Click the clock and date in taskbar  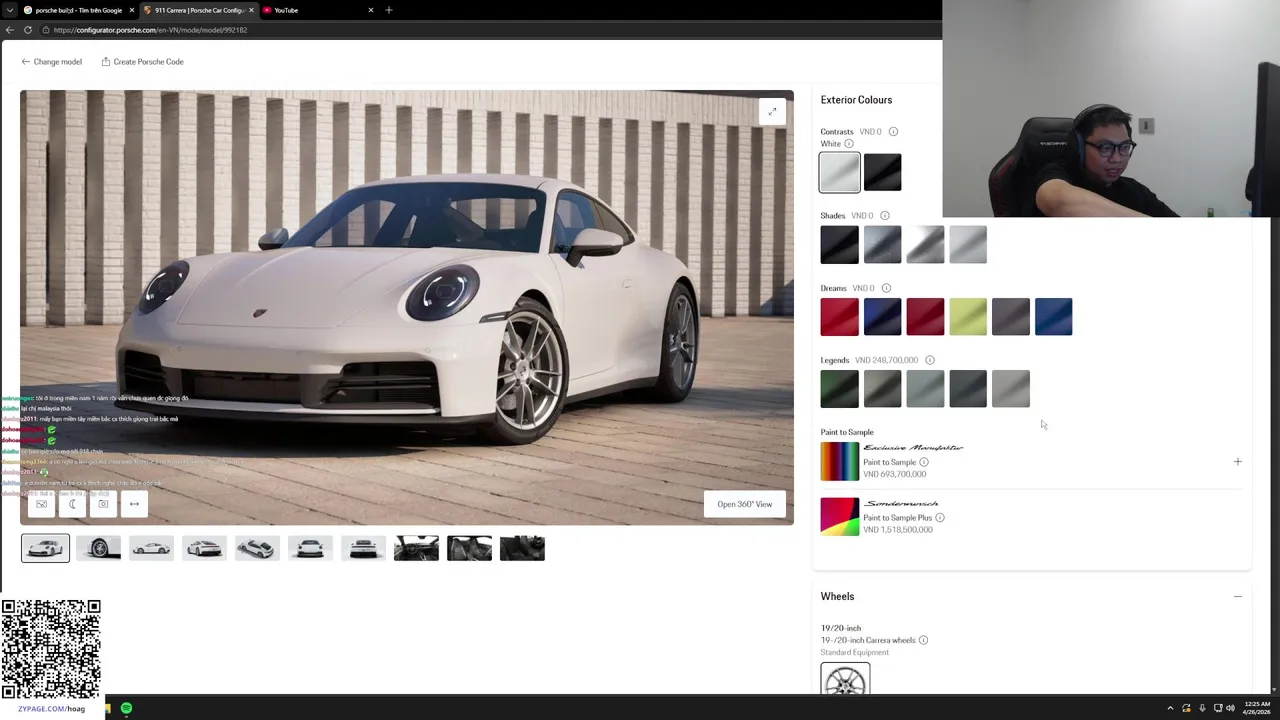(x=1257, y=708)
